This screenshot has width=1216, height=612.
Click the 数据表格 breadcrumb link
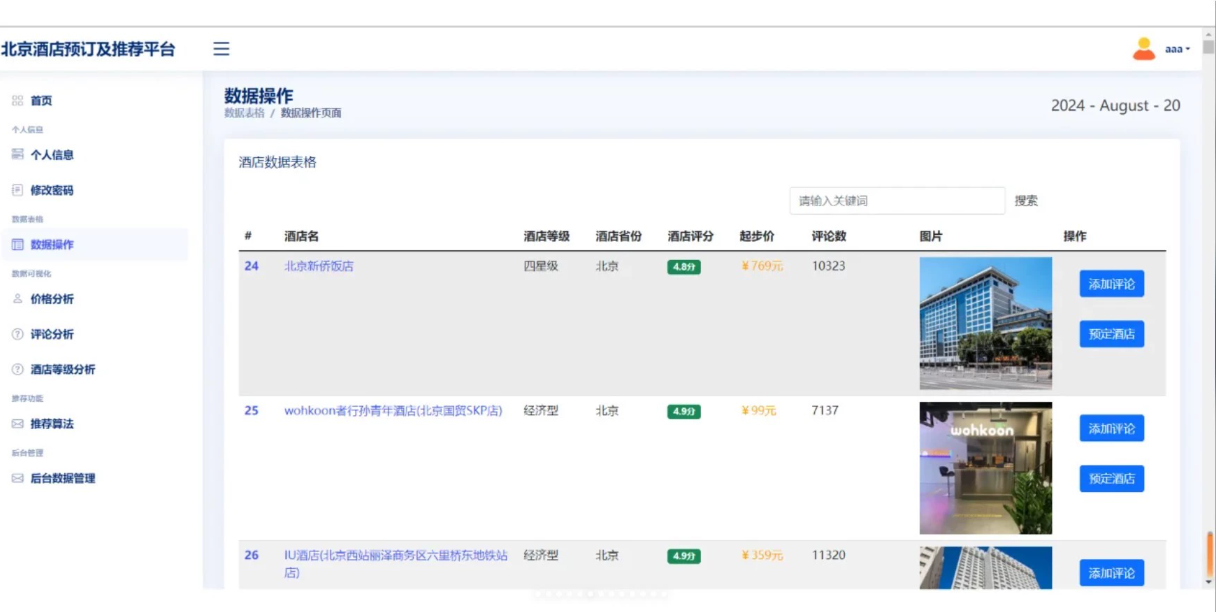244,113
